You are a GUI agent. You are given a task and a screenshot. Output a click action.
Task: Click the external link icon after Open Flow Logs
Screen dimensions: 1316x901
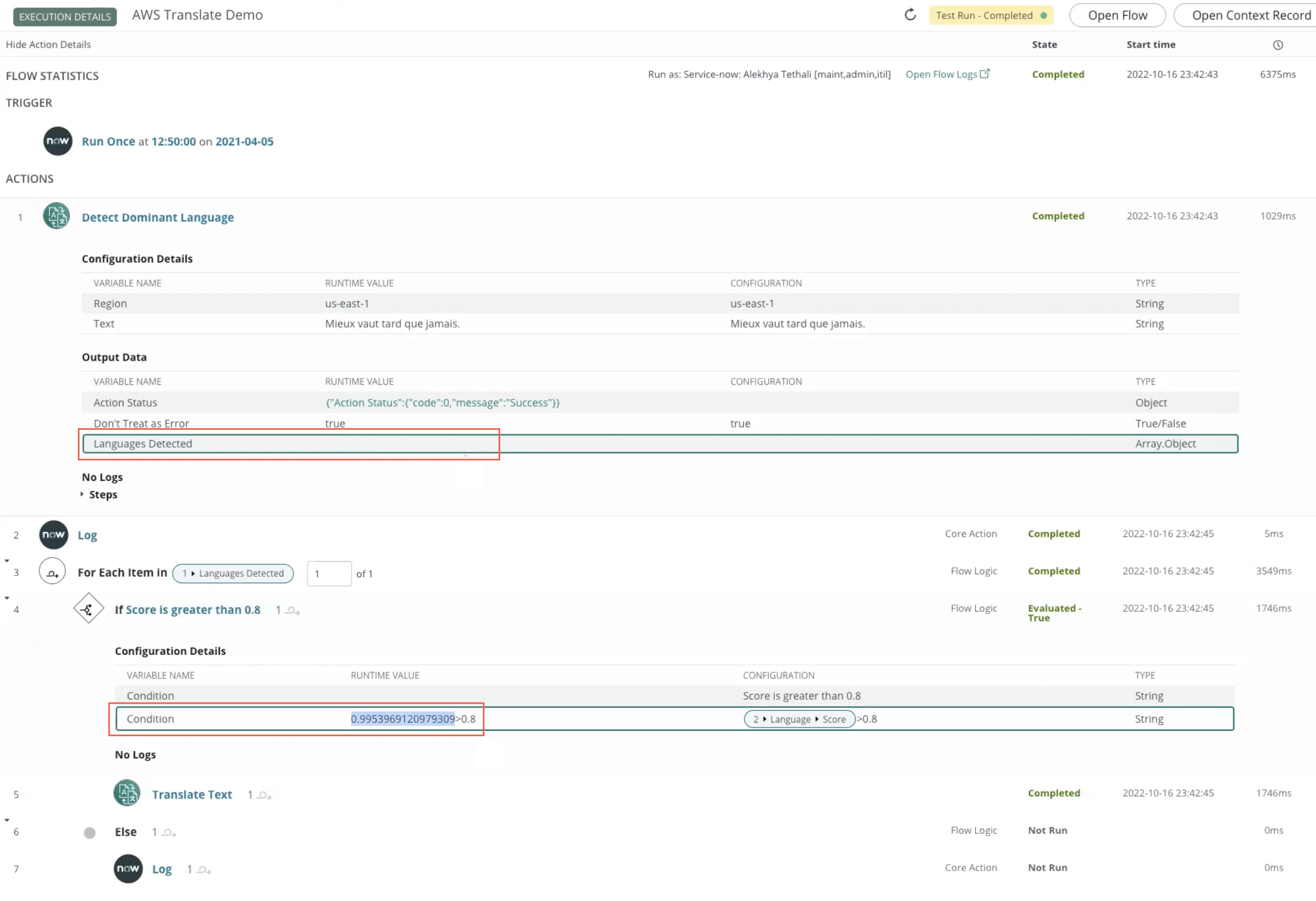(985, 74)
